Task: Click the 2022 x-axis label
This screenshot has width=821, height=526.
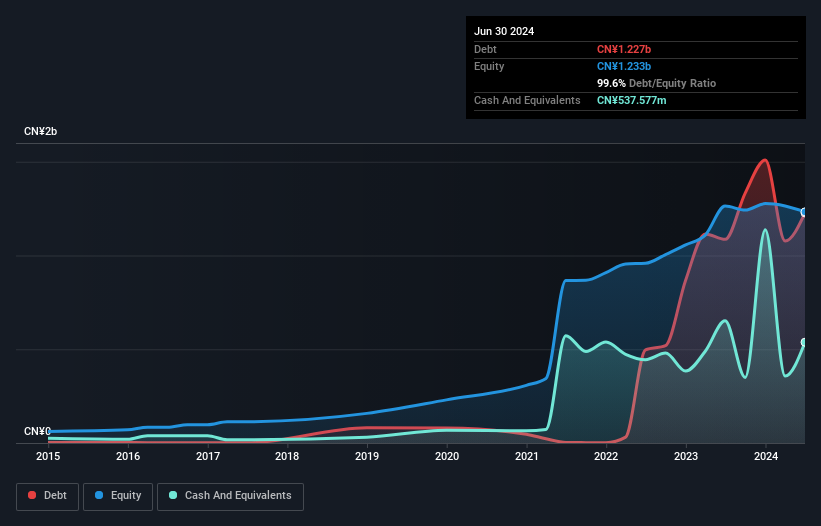Action: click(x=606, y=456)
